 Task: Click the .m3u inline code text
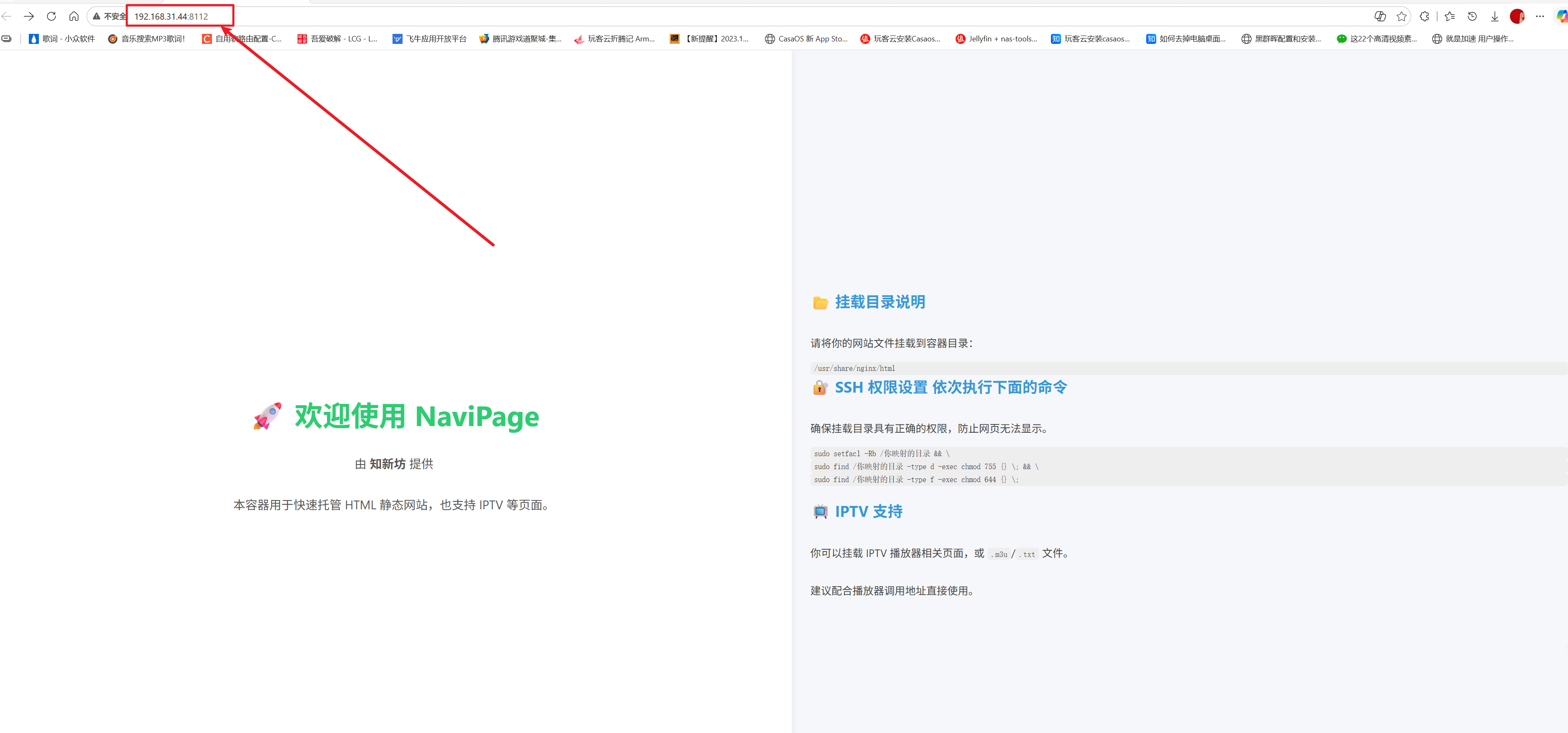tap(999, 554)
